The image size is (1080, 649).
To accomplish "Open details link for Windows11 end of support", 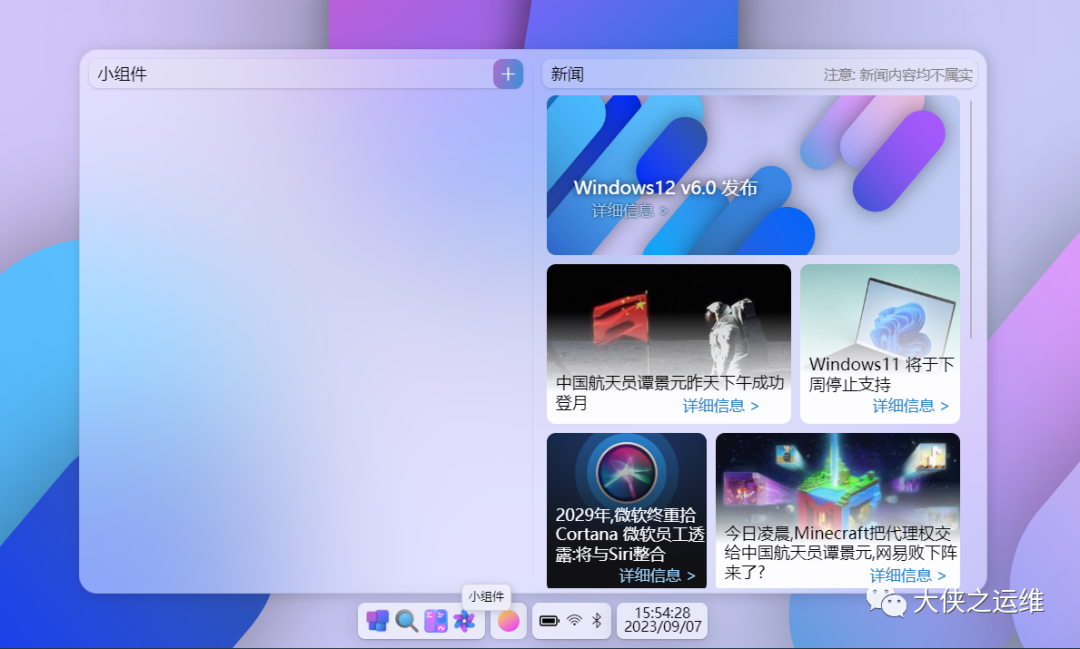I will (x=911, y=406).
